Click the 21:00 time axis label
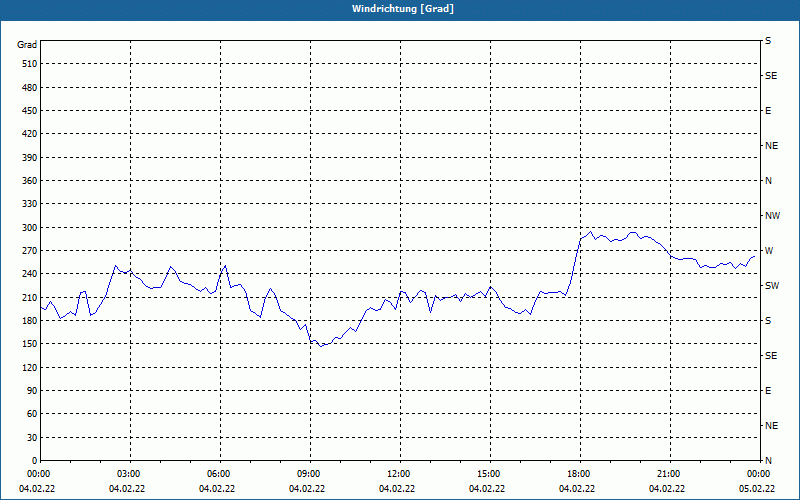 click(667, 474)
